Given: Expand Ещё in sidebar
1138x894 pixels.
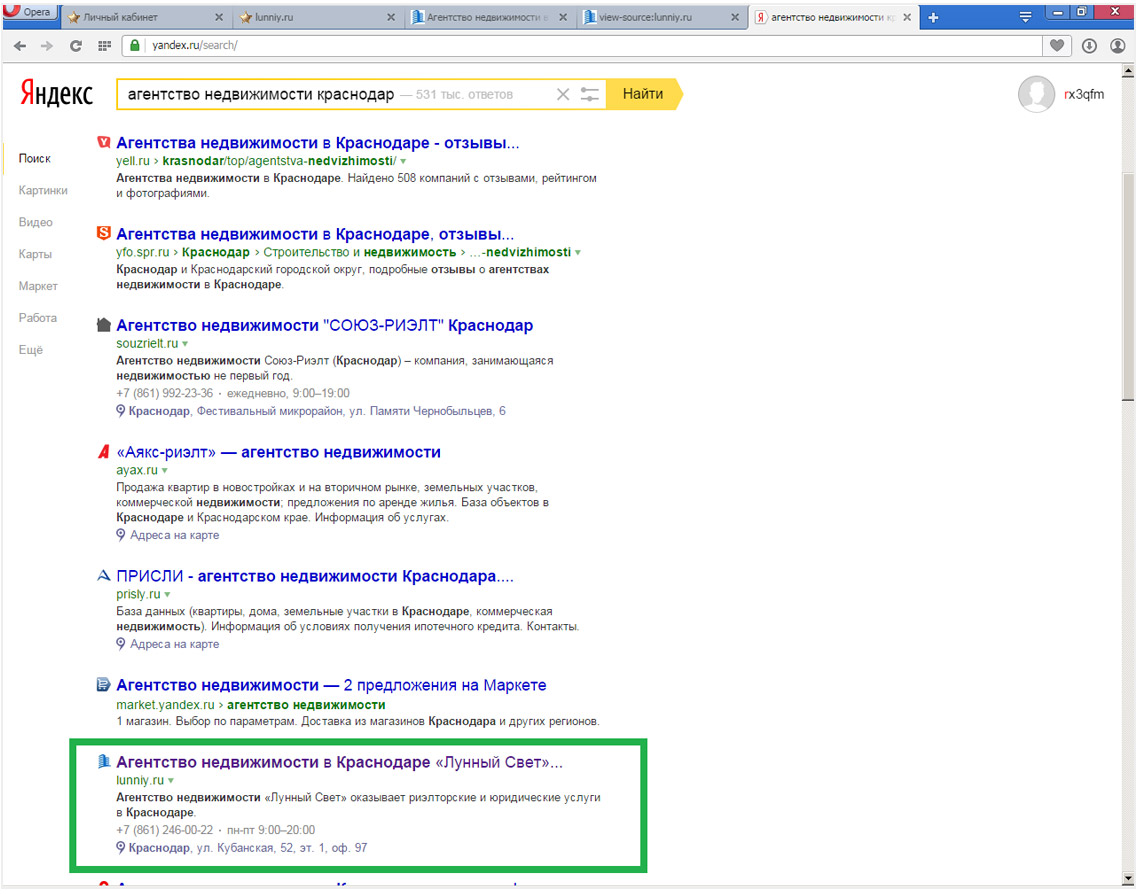Looking at the screenshot, I should click(30, 350).
